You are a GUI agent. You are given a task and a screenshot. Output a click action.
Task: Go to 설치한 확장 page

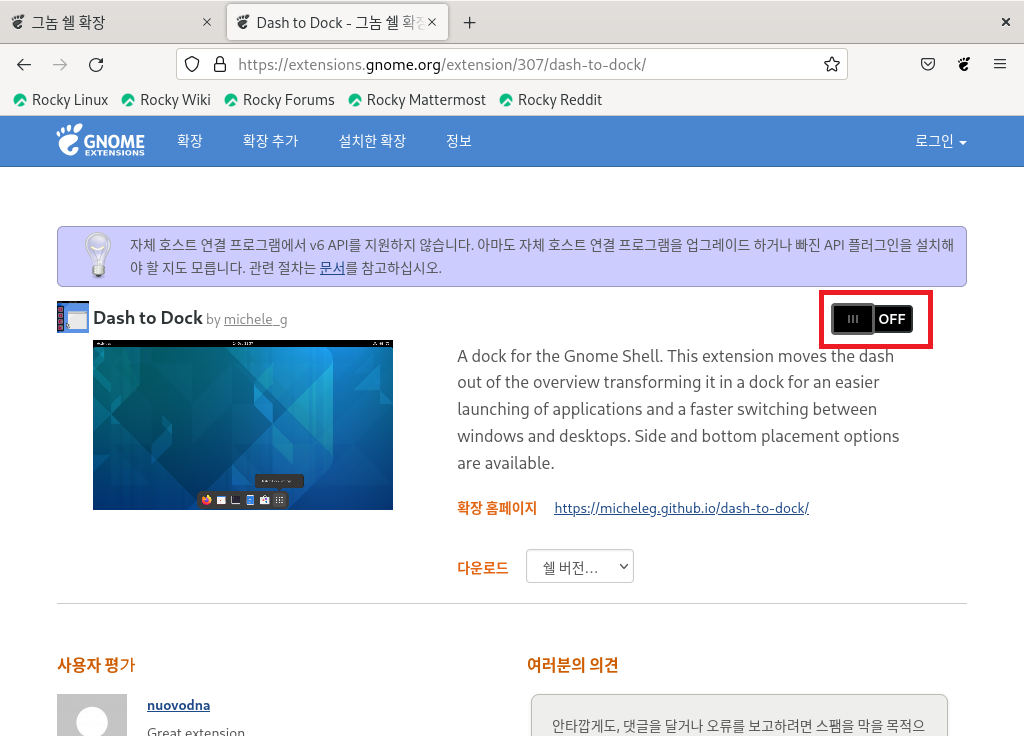click(x=372, y=141)
